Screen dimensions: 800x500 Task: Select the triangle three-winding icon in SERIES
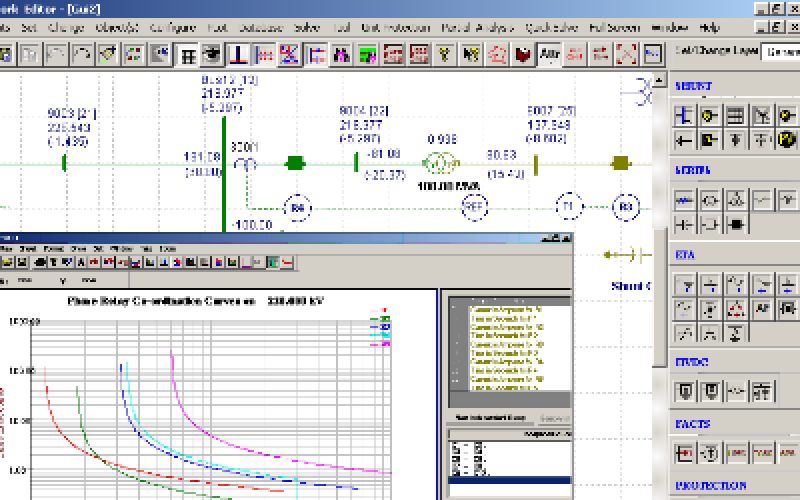pyautogui.click(x=736, y=199)
